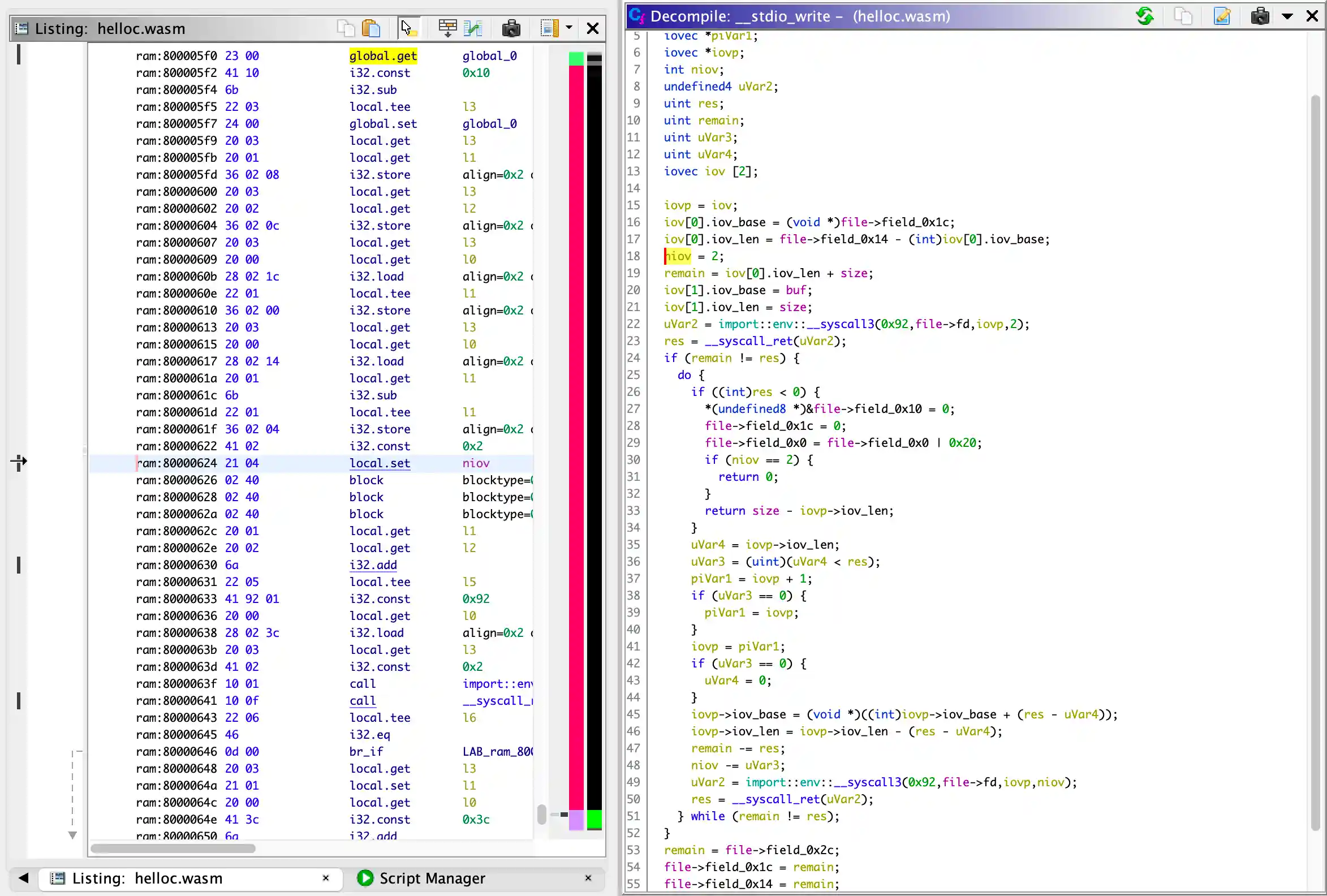
Task: Open dropdown next to Listing margin icon
Action: point(568,28)
